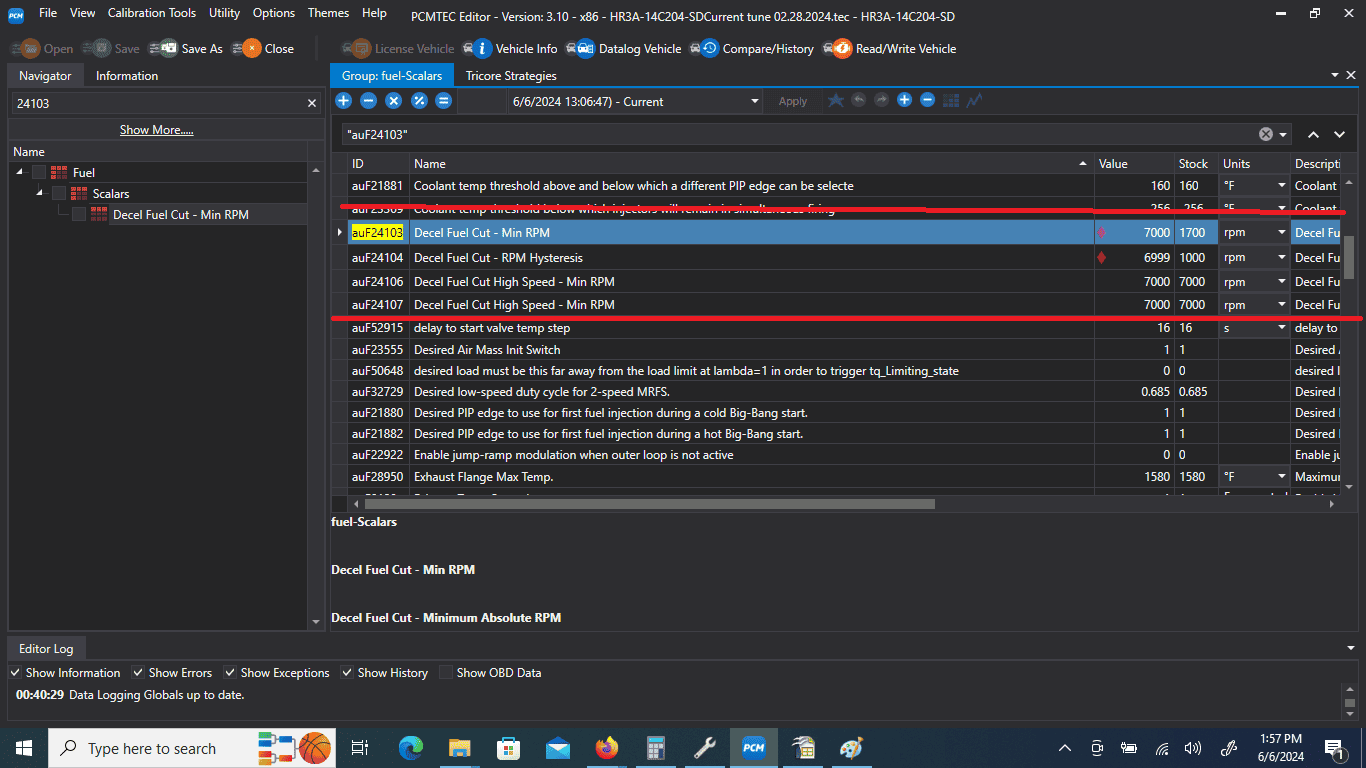1366x768 pixels.
Task: Open units dropdown for auF52915 row
Action: pos(1281,328)
